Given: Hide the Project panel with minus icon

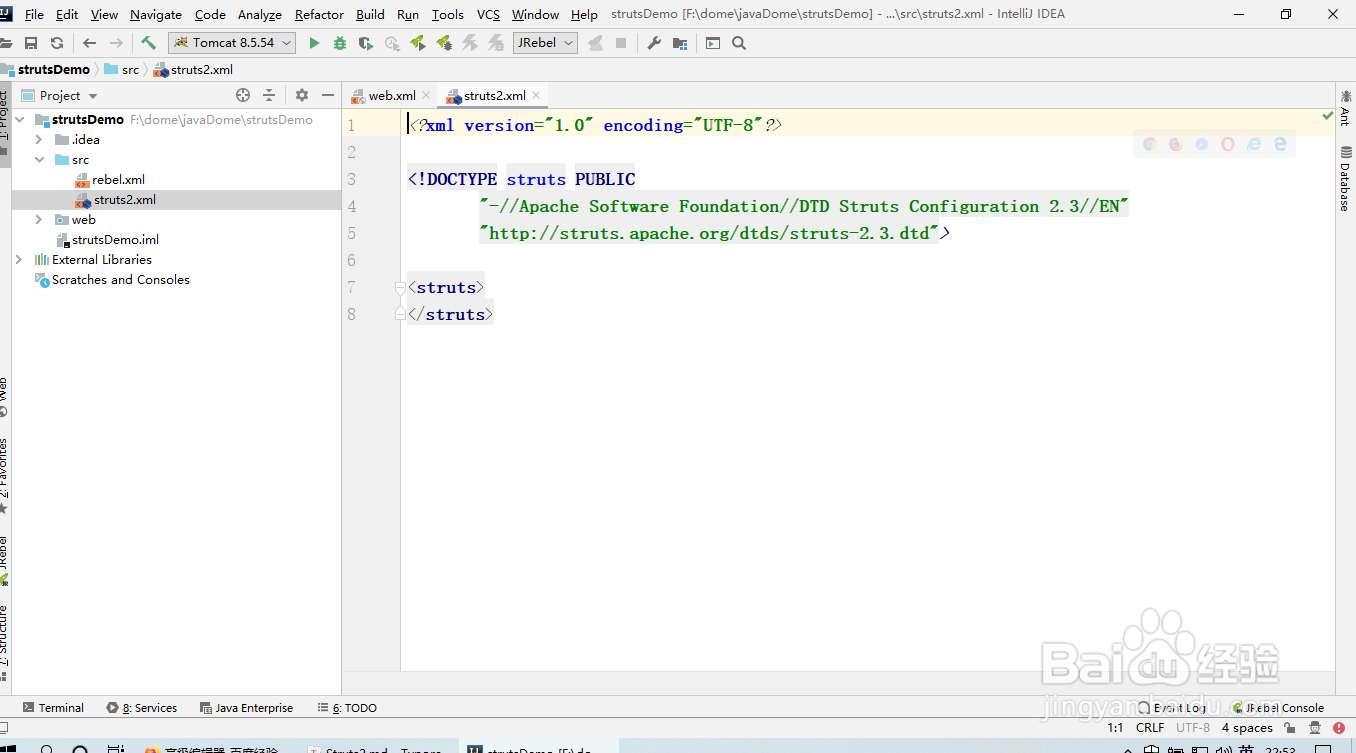Looking at the screenshot, I should click(328, 95).
